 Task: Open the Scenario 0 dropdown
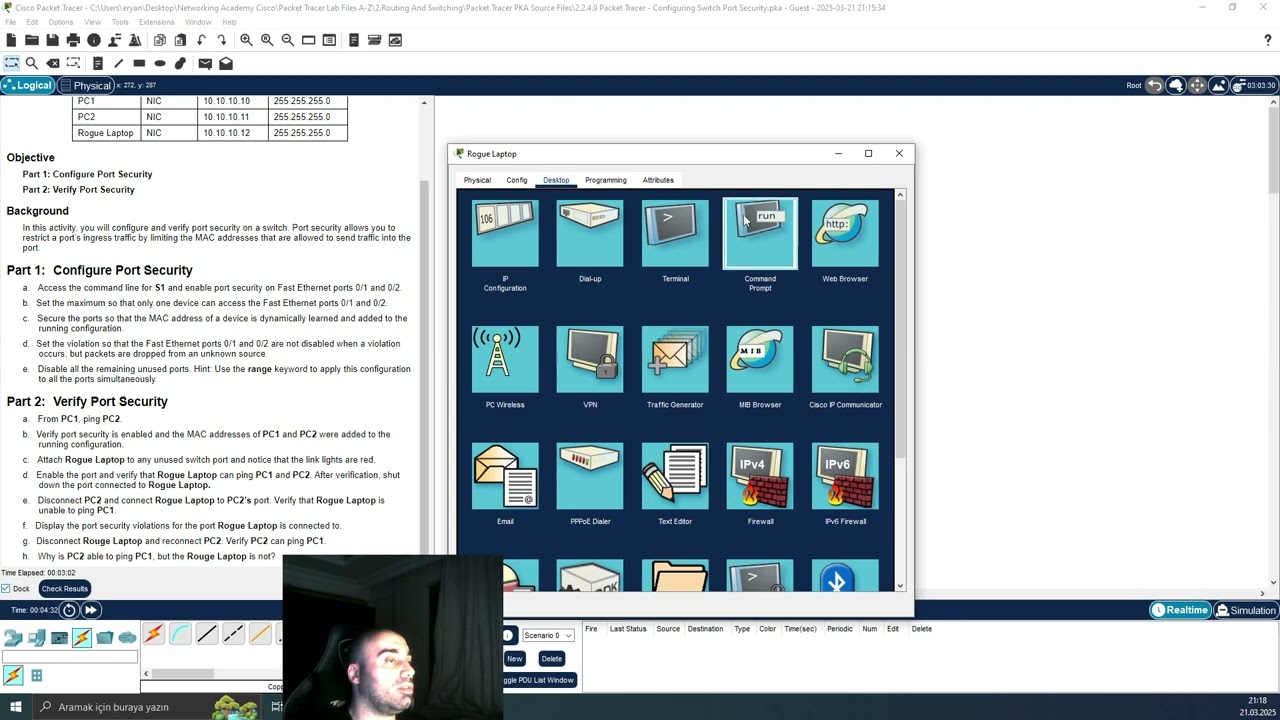point(547,635)
